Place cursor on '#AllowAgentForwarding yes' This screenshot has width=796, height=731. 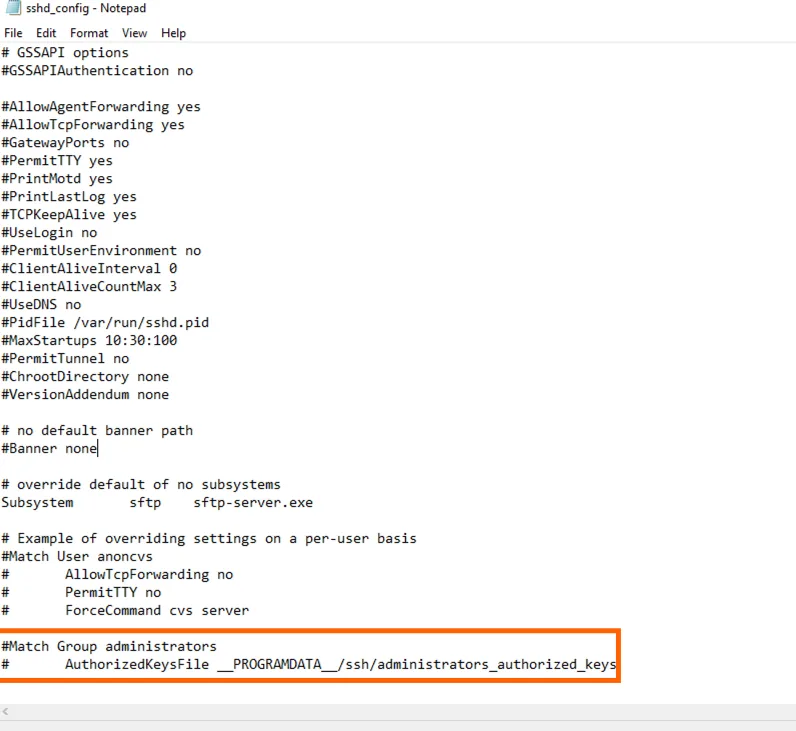(101, 107)
